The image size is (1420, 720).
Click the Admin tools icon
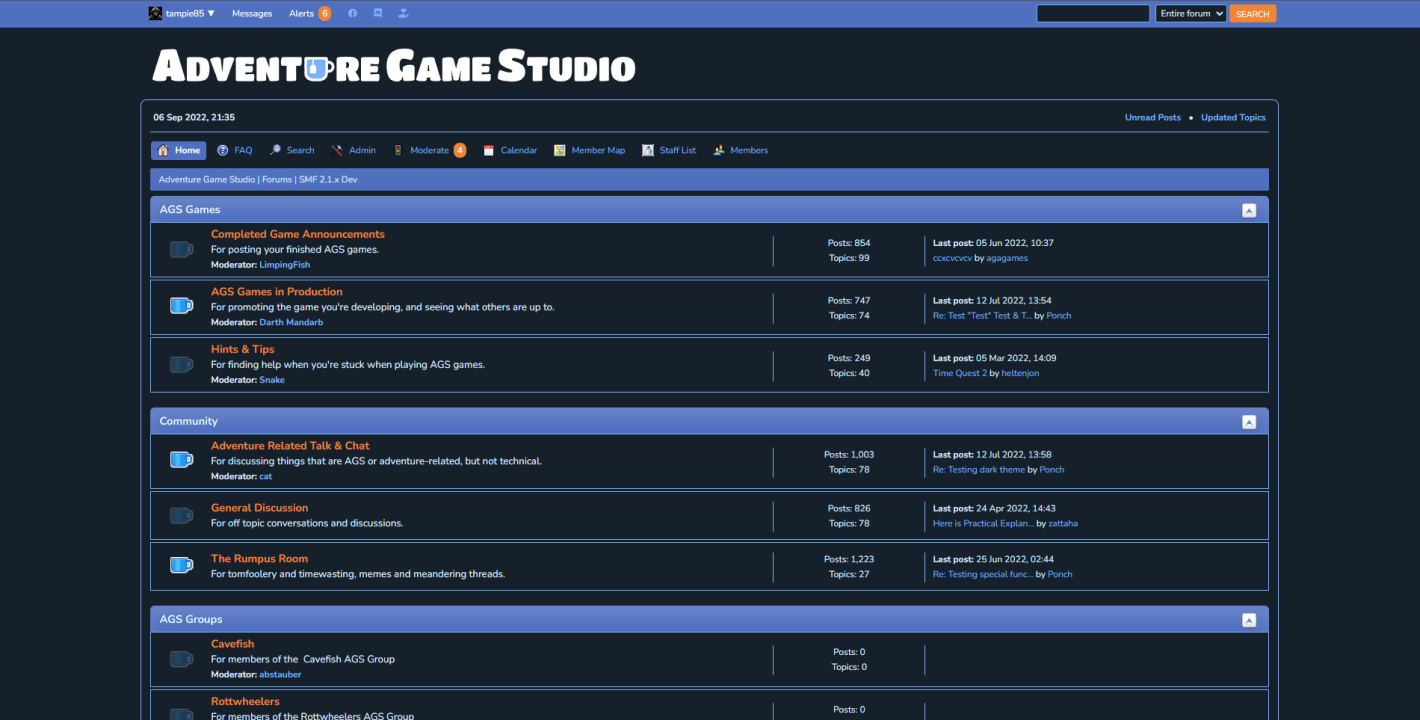[337, 150]
